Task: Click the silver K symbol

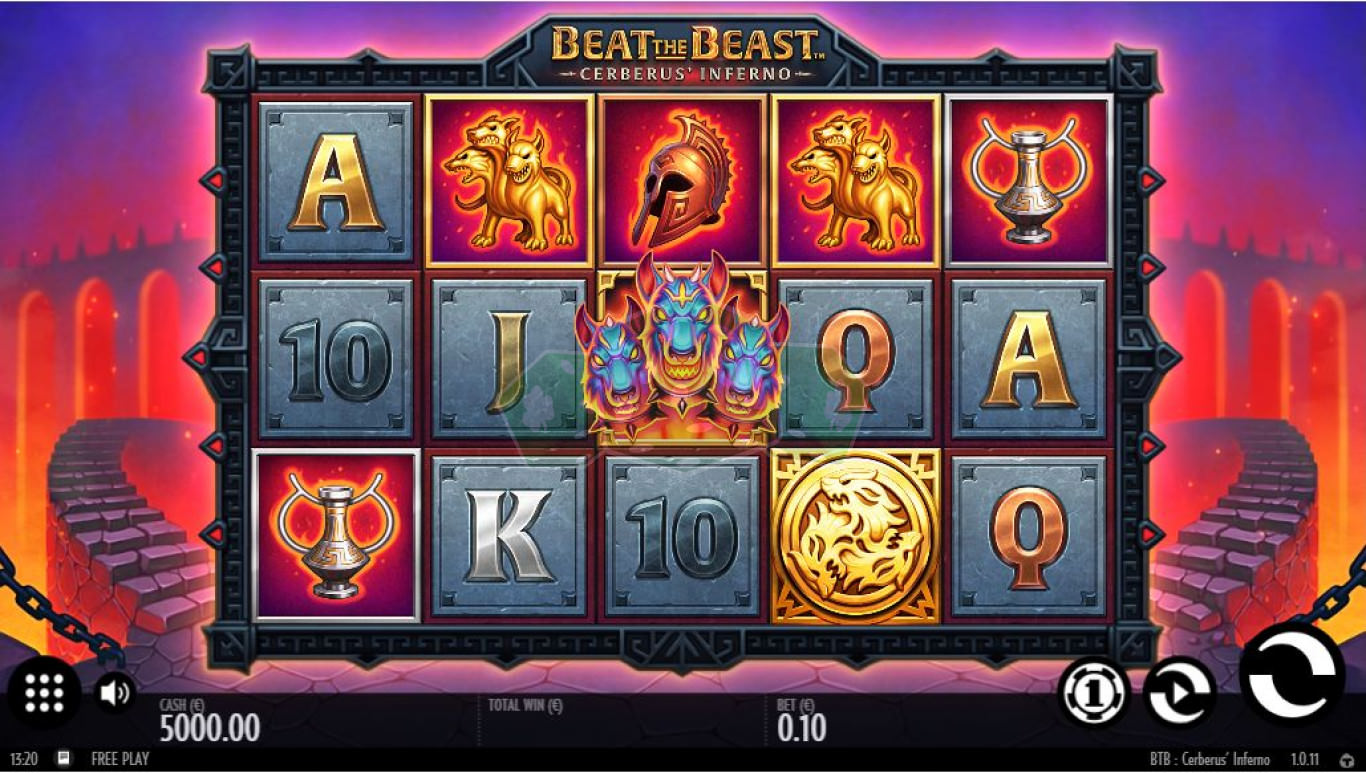Action: tap(510, 536)
